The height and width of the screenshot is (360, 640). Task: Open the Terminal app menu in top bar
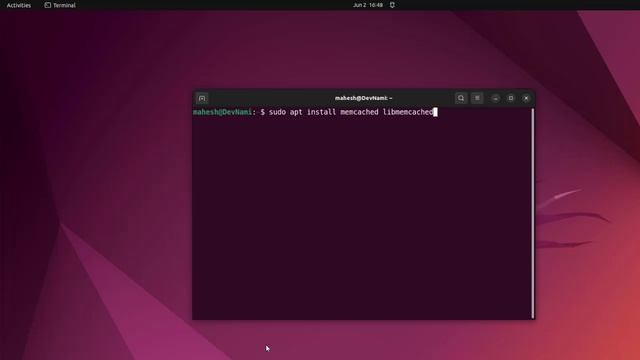(60, 5)
